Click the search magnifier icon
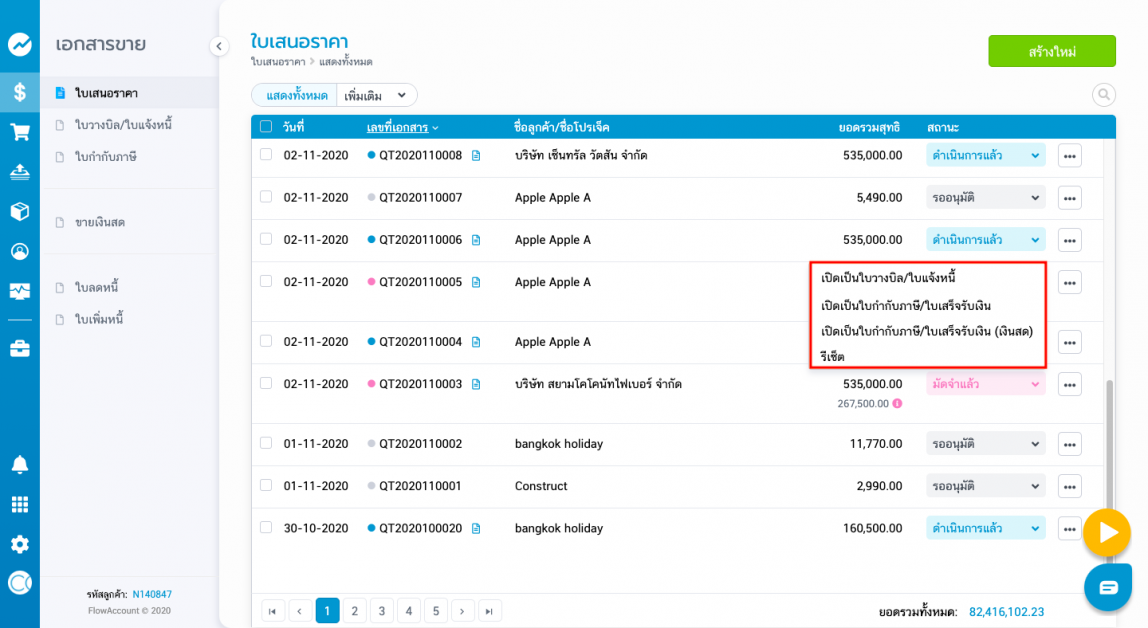Image resolution: width=1148 pixels, height=628 pixels. [x=1103, y=94]
